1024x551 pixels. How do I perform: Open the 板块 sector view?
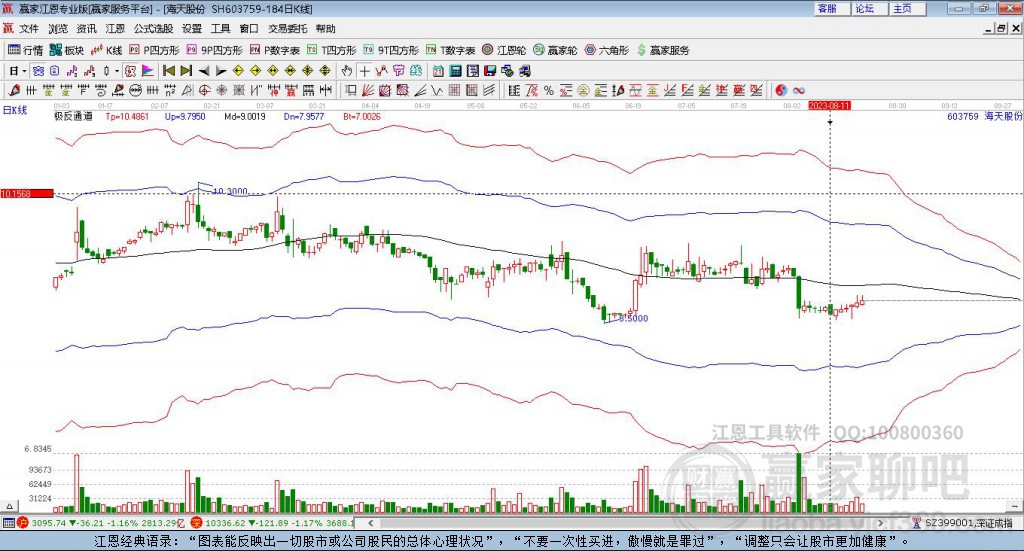67,50
